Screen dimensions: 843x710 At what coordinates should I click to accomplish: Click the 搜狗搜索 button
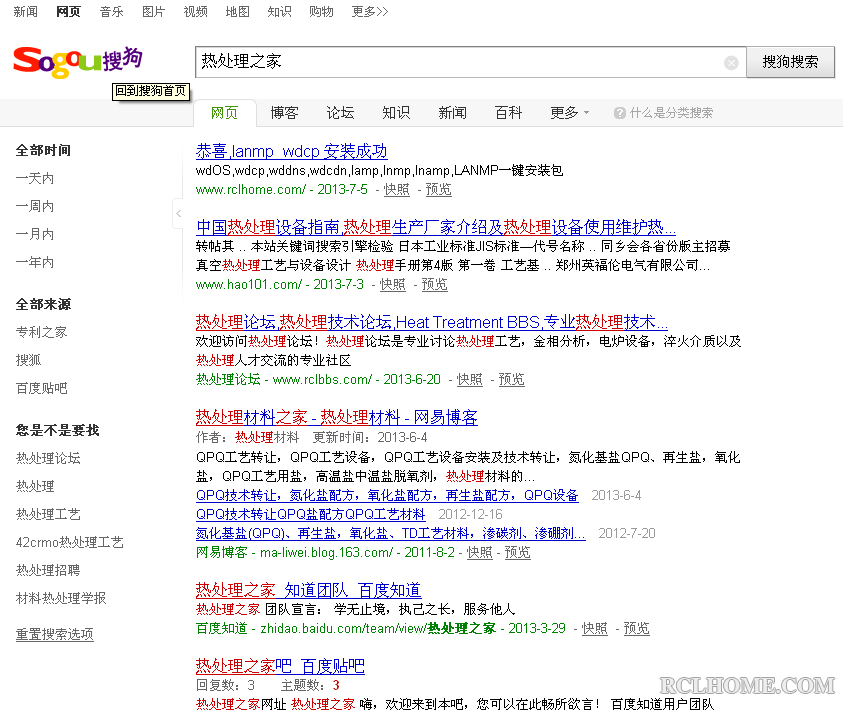[x=790, y=62]
